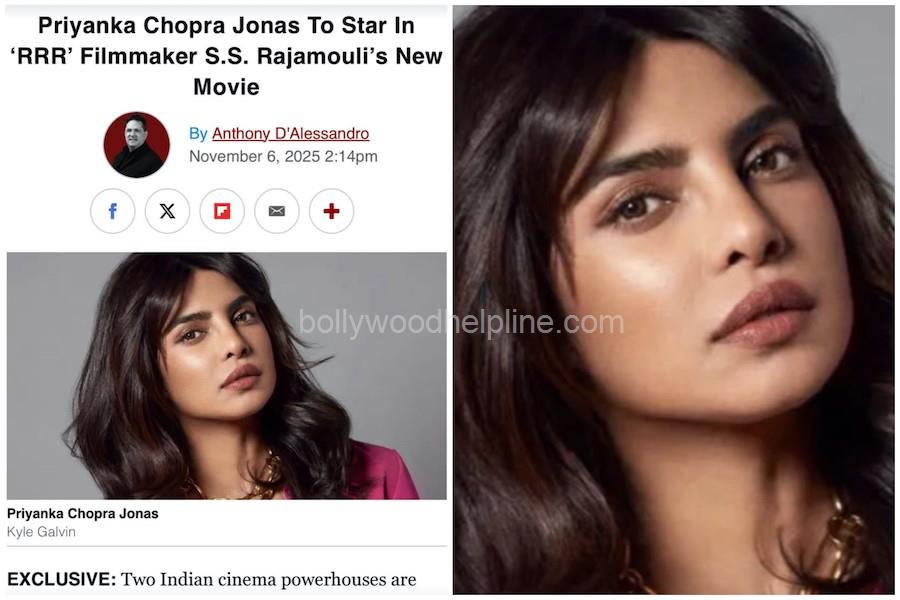Share the article on Facebook
This screenshot has width=900, height=600.
click(112, 211)
